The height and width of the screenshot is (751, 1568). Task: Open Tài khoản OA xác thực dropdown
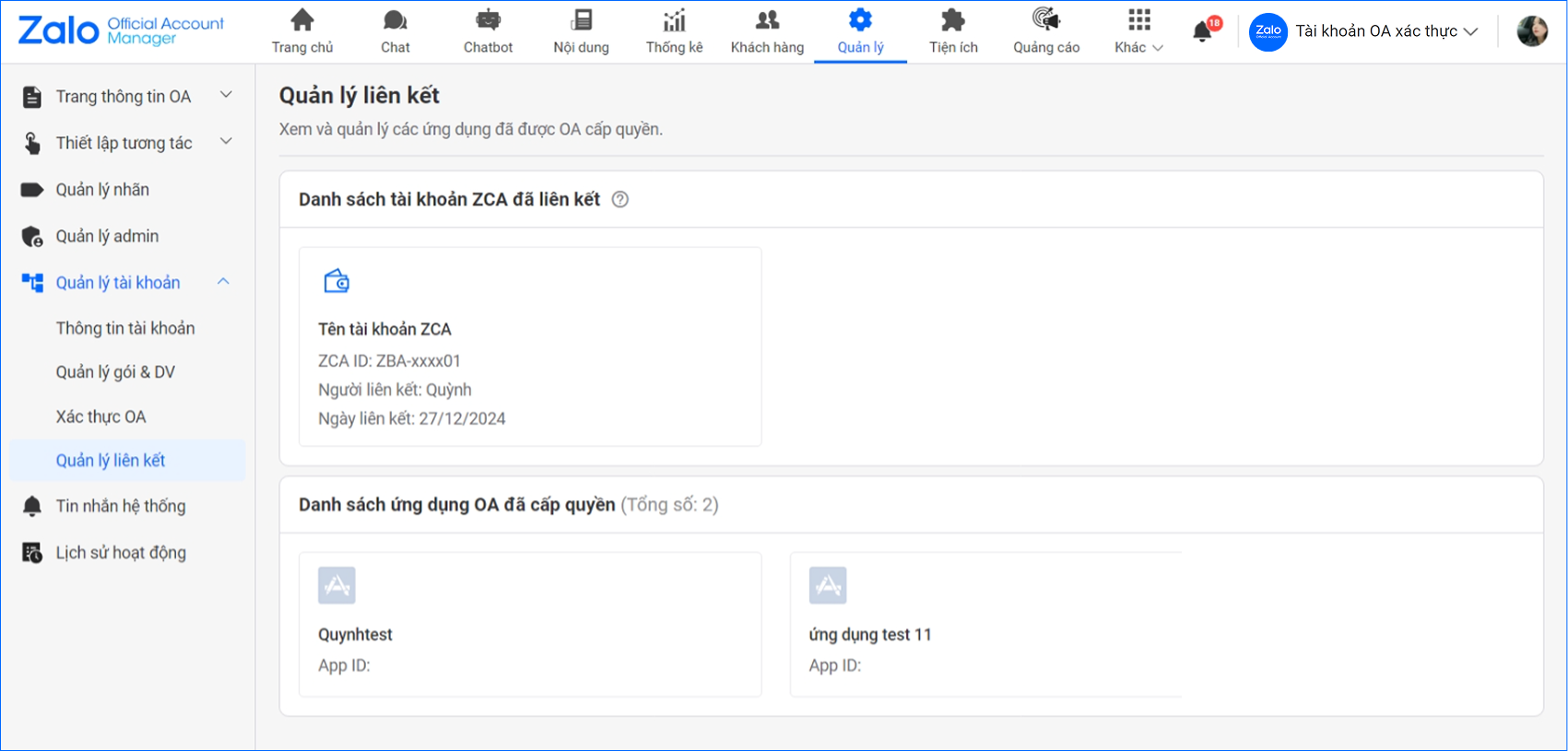coord(1470,31)
